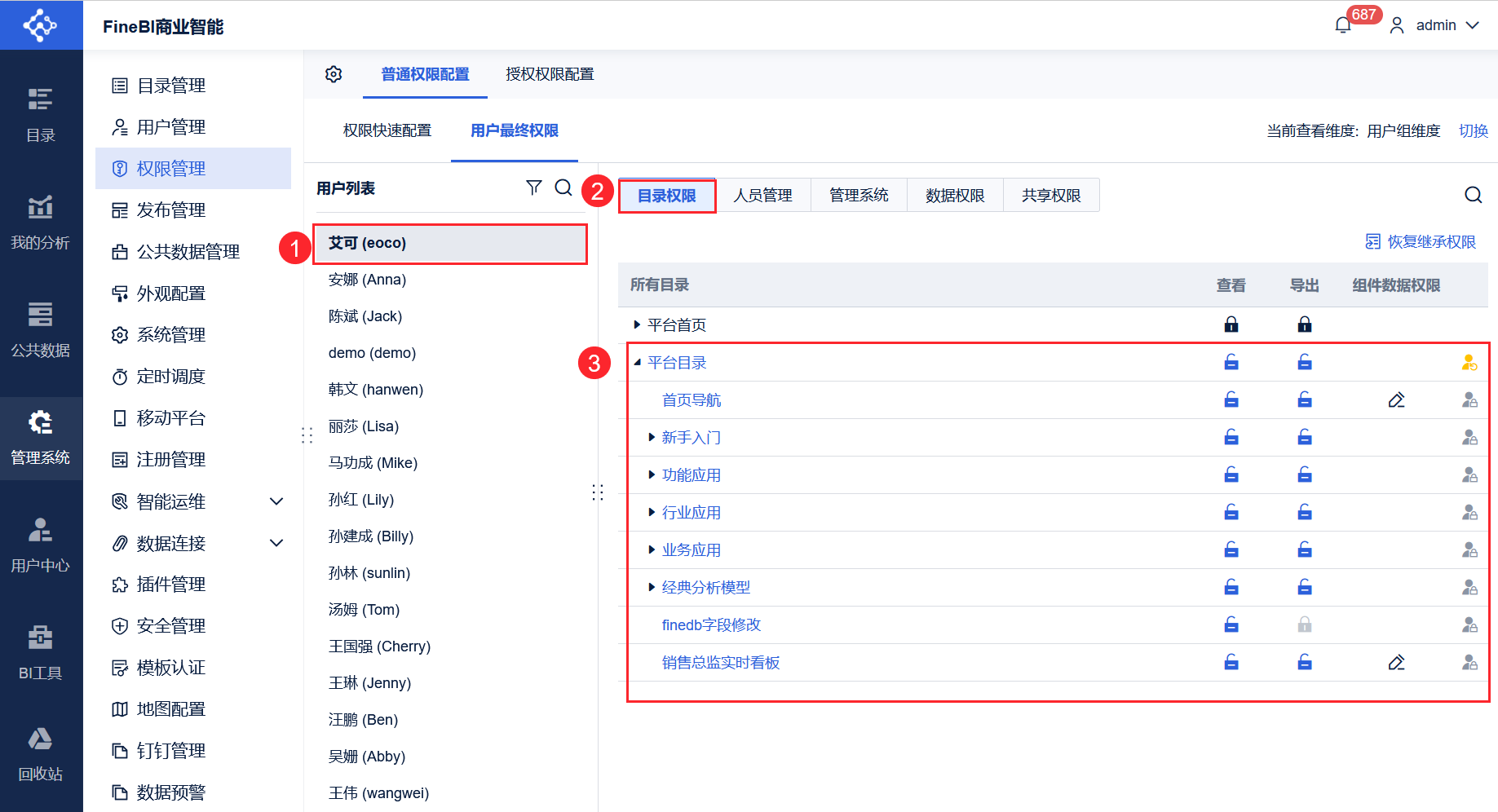This screenshot has height=812, width=1498.
Task: Open the 数据权限 tab
Action: [956, 196]
